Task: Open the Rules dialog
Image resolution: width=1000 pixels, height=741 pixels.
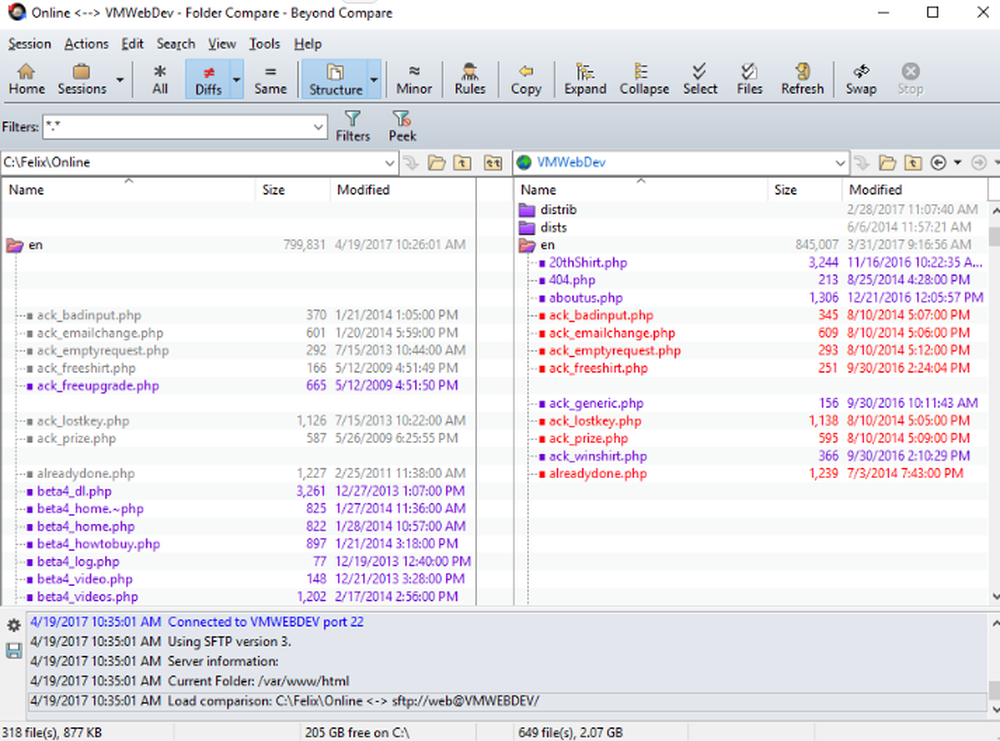Action: 470,79
